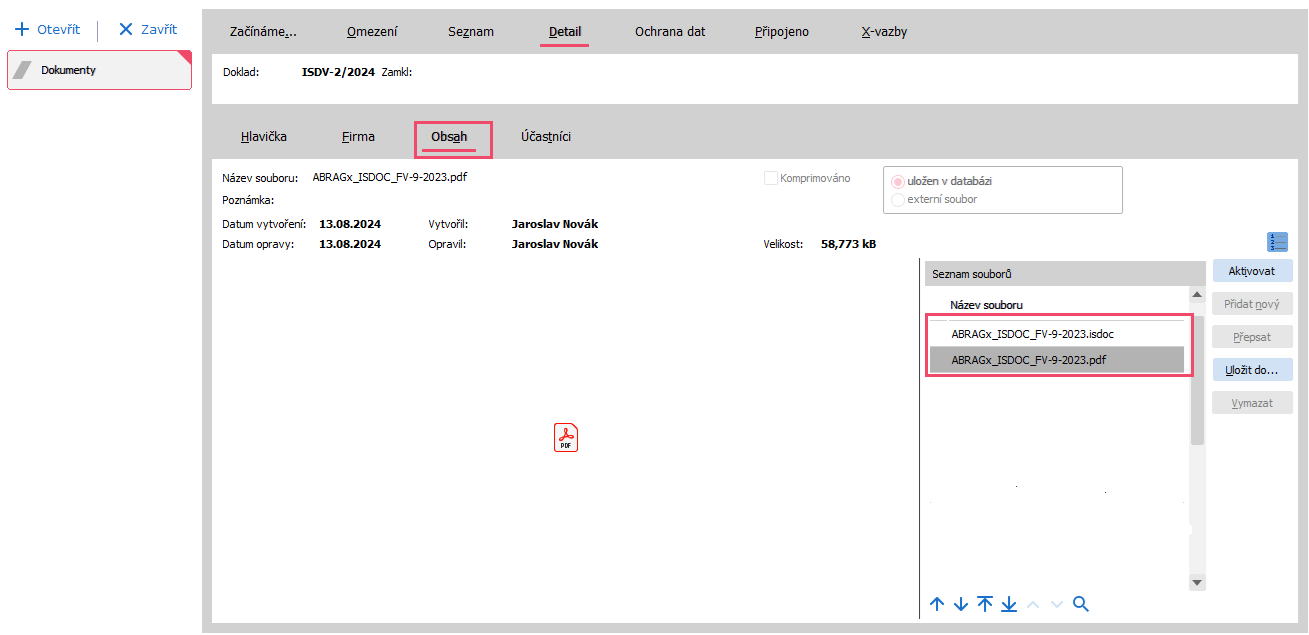
Task: Click Zavřít to close the agenda
Action: 148,30
